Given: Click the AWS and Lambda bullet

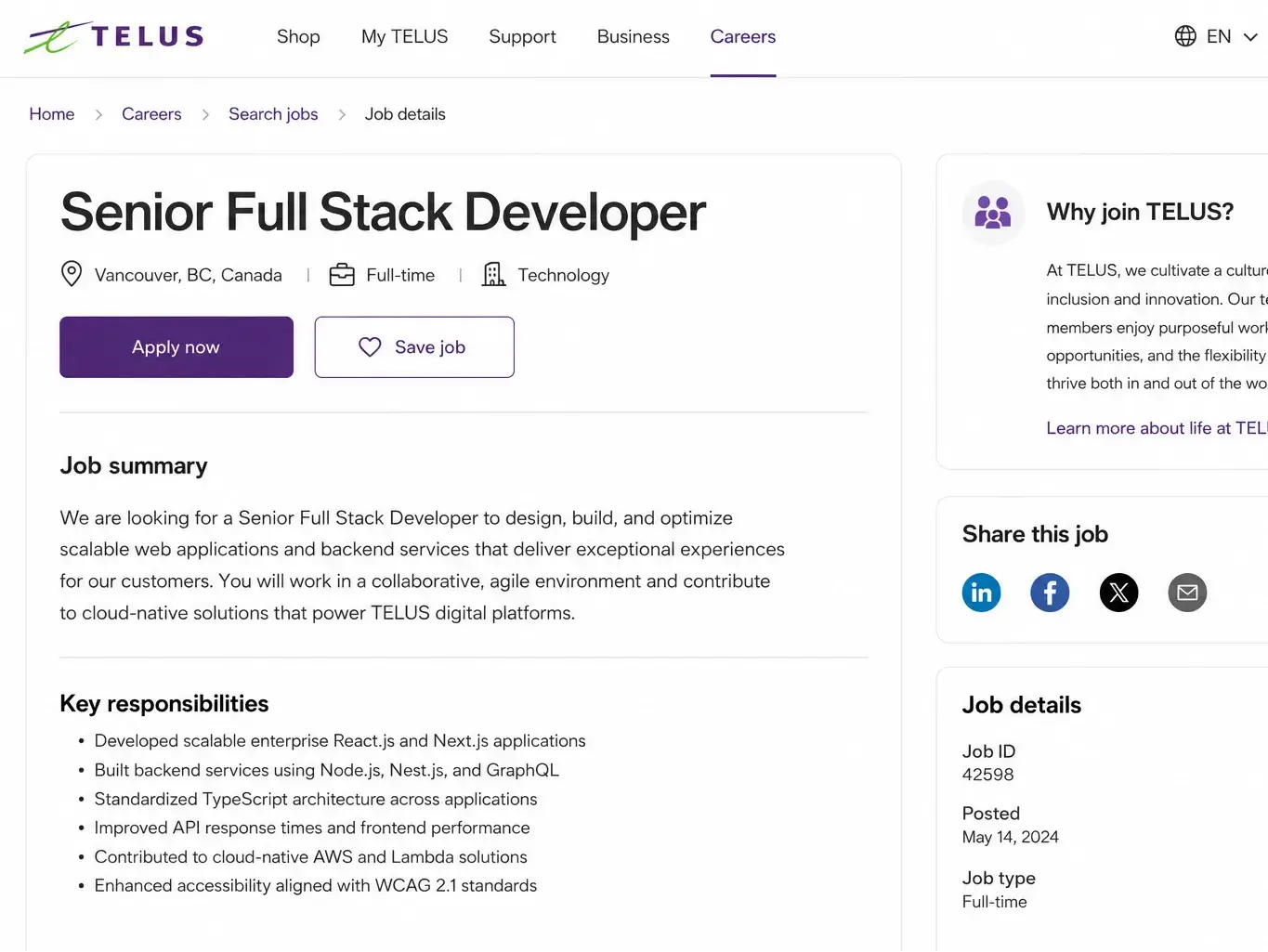Looking at the screenshot, I should [x=311, y=856].
